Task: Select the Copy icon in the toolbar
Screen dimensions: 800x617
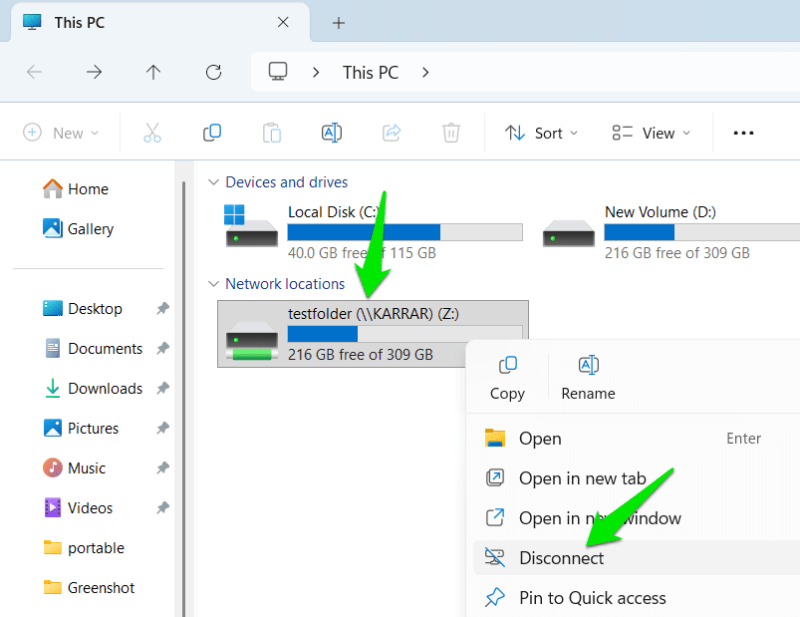Action: point(211,132)
